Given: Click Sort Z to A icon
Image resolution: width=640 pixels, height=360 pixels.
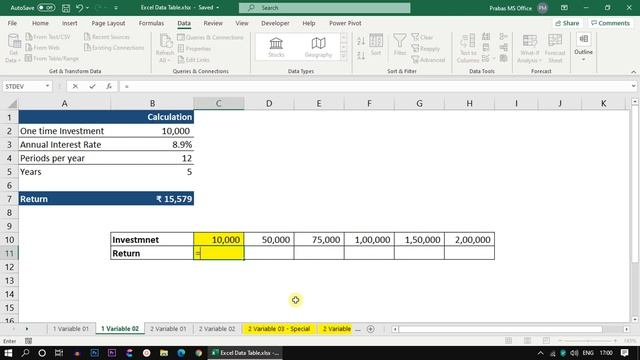Looking at the screenshot, I should pyautogui.click(x=361, y=55).
